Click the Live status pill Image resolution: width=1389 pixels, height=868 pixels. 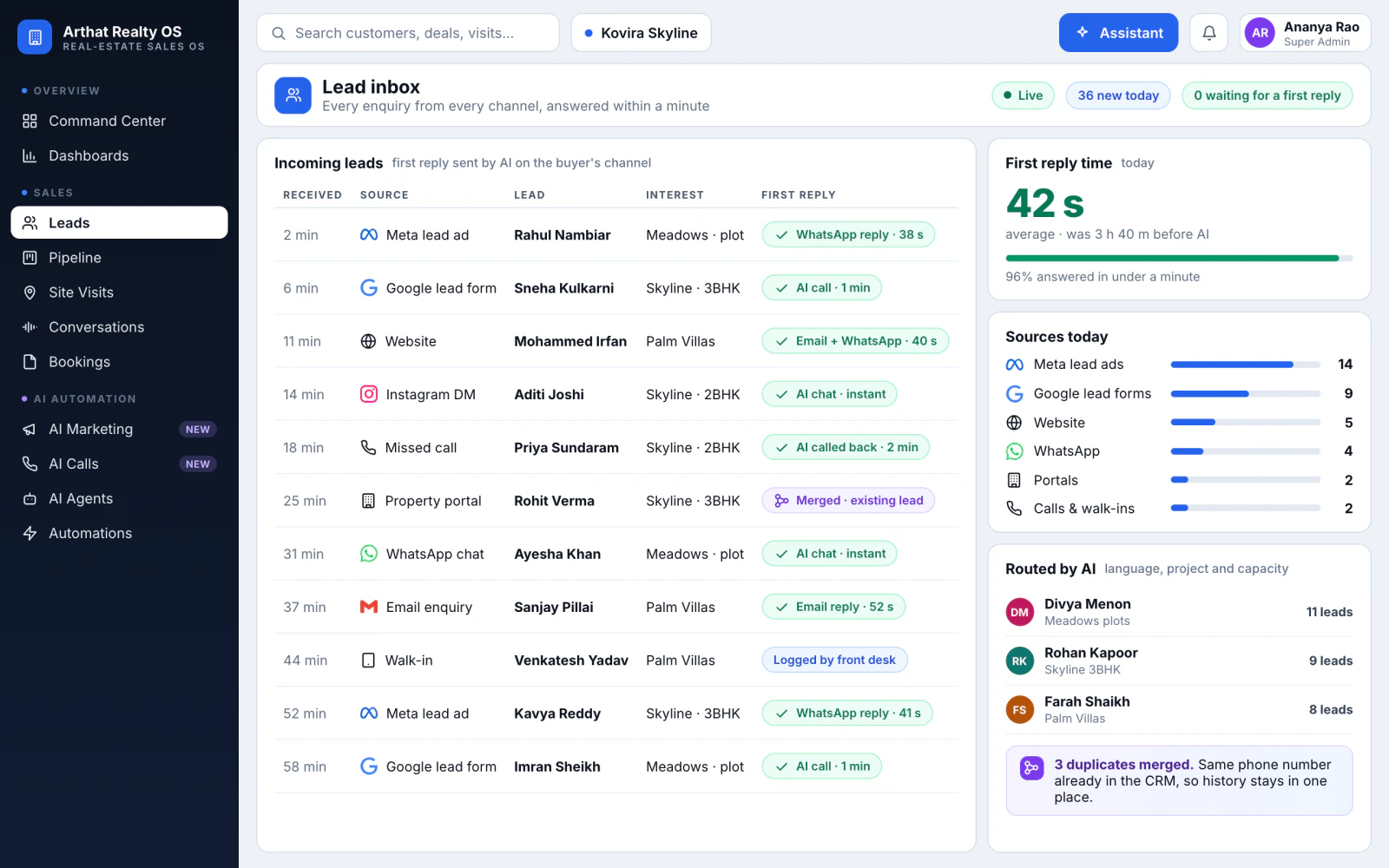tap(1023, 95)
